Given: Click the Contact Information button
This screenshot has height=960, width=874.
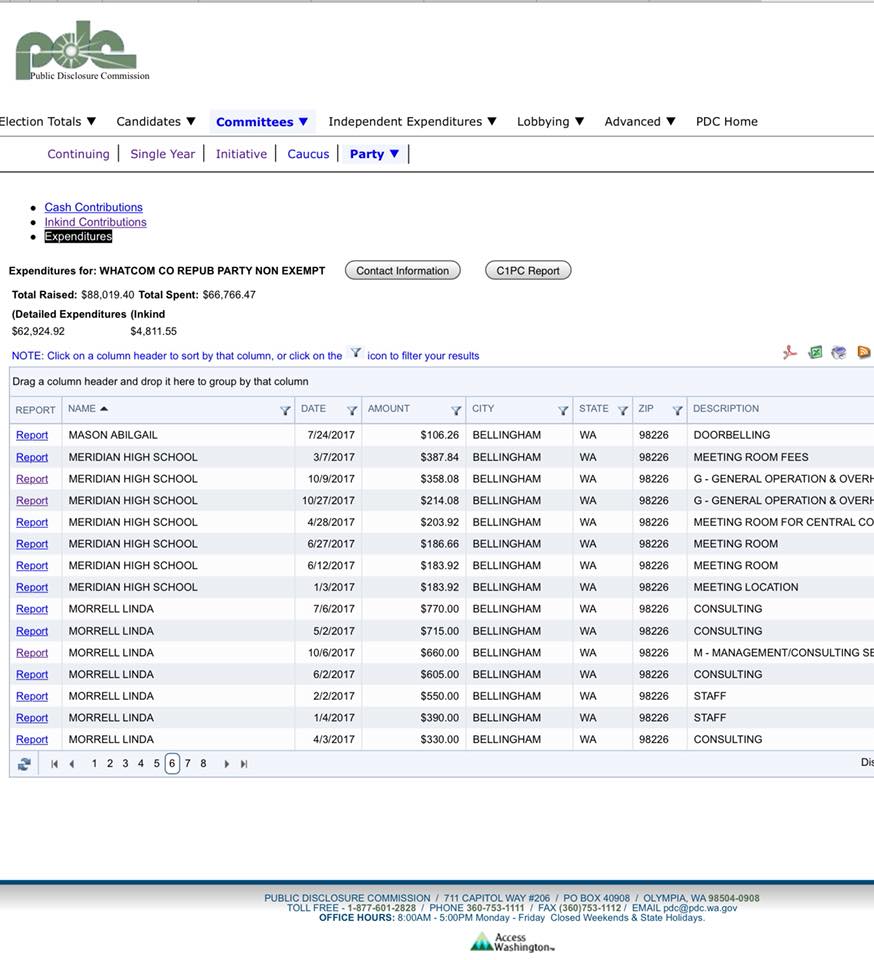Looking at the screenshot, I should 402,271.
